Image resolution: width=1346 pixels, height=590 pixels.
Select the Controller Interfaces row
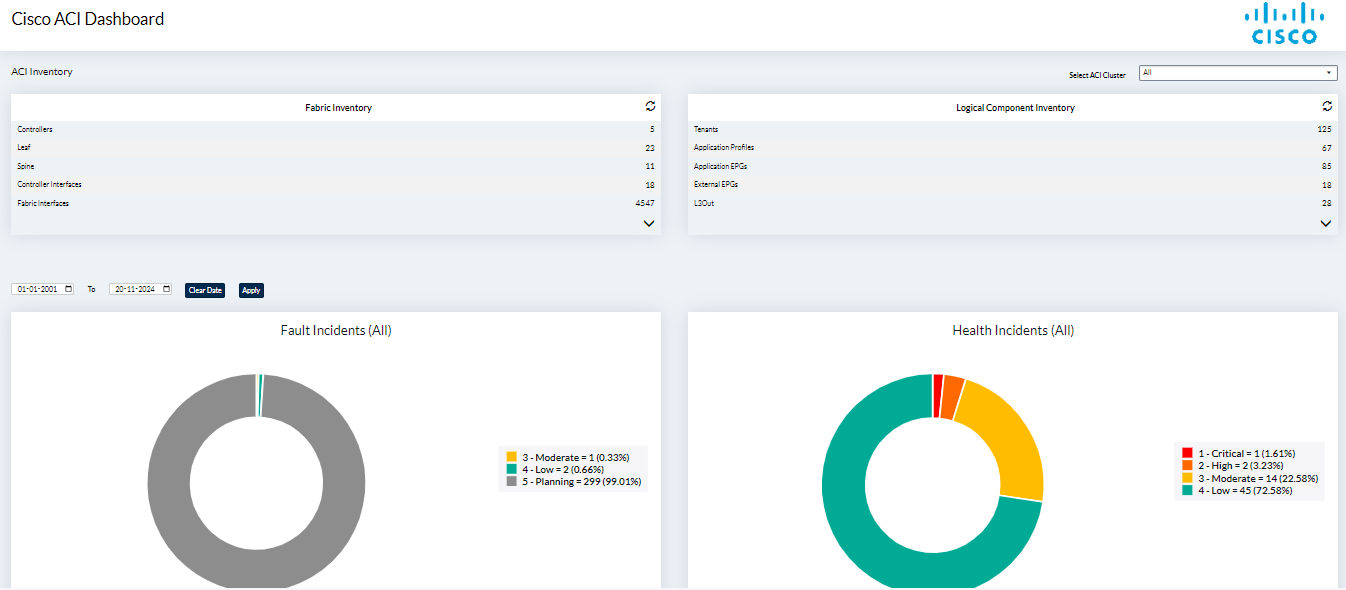tap(336, 185)
